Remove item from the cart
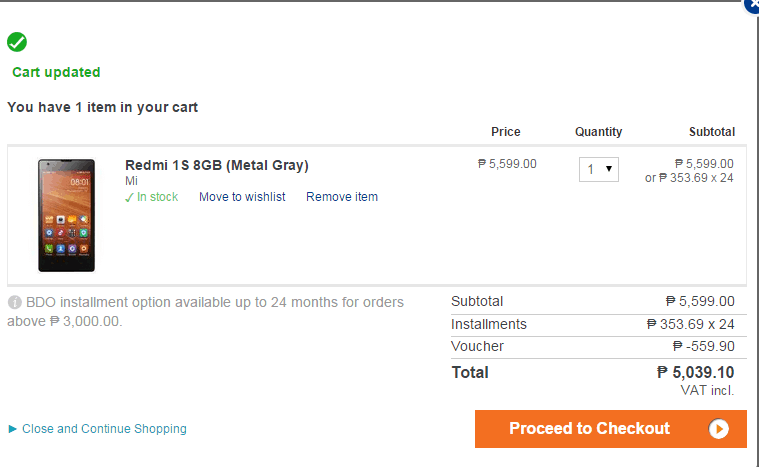The height and width of the screenshot is (467, 759). coord(342,197)
